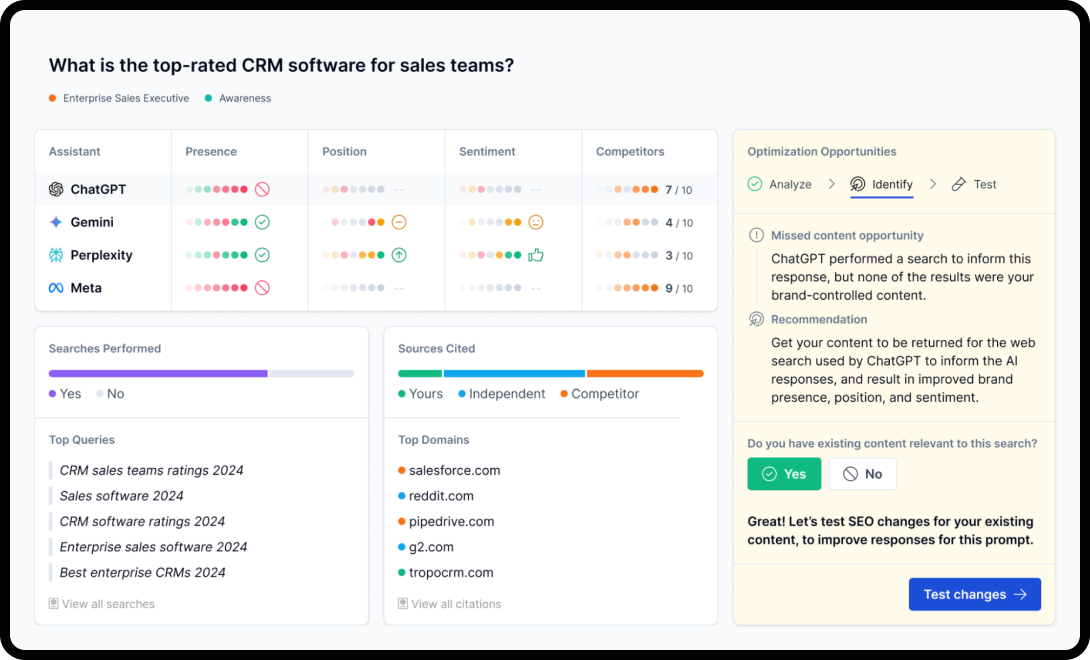This screenshot has height=660, width=1090.
Task: Go to the Test step
Action: point(973,184)
